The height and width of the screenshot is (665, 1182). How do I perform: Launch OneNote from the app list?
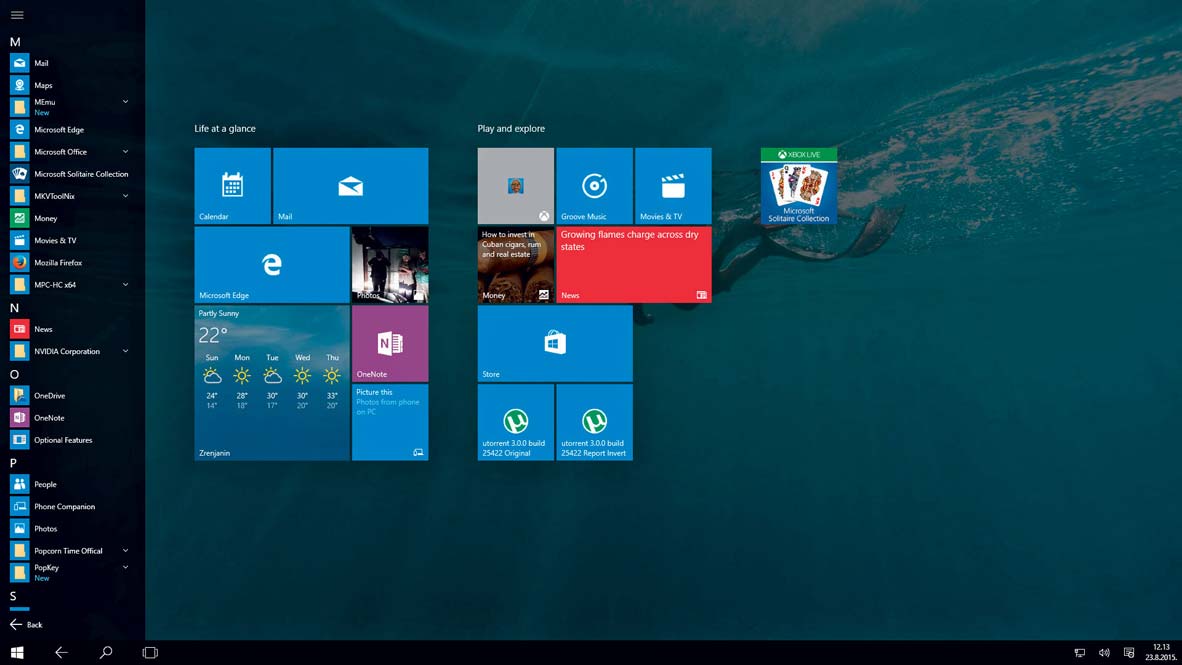69,418
